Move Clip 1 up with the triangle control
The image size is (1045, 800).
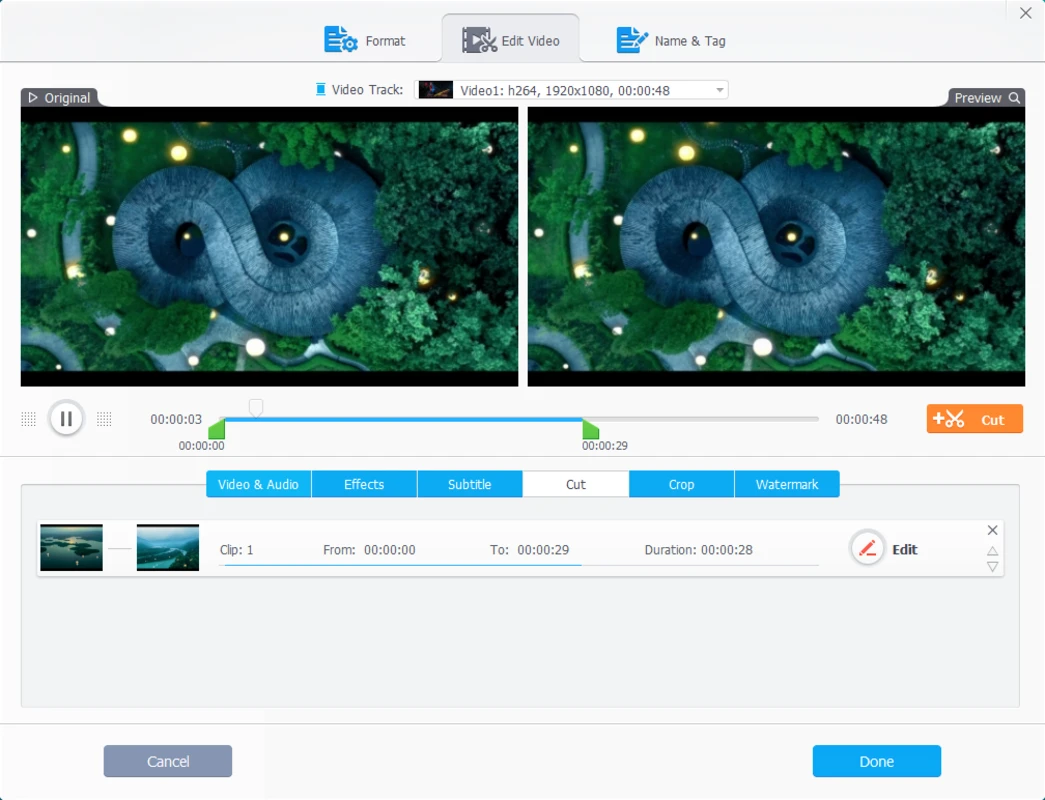click(992, 549)
